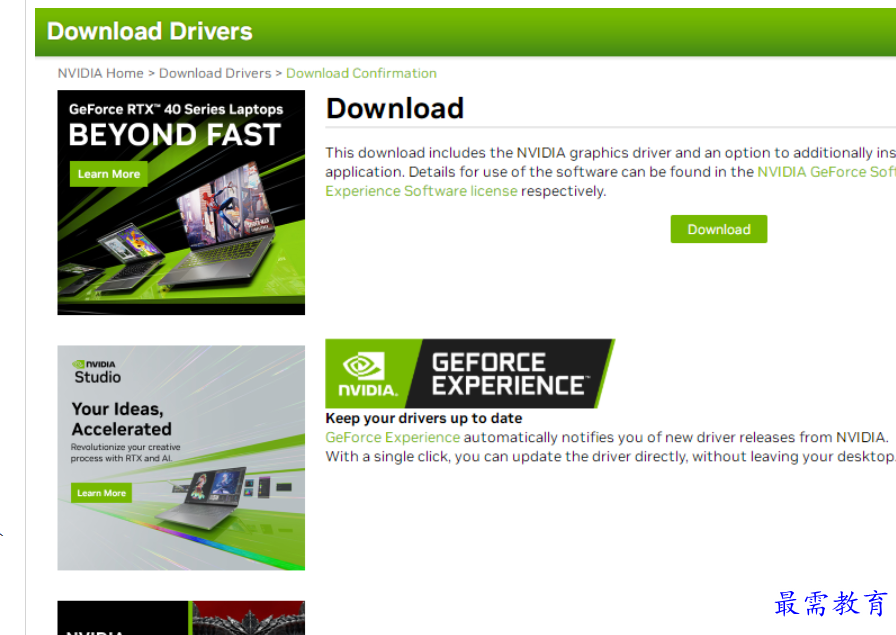Open the NVIDIA Studio ad image
Image resolution: width=896 pixels, height=635 pixels.
pyautogui.click(x=181, y=457)
